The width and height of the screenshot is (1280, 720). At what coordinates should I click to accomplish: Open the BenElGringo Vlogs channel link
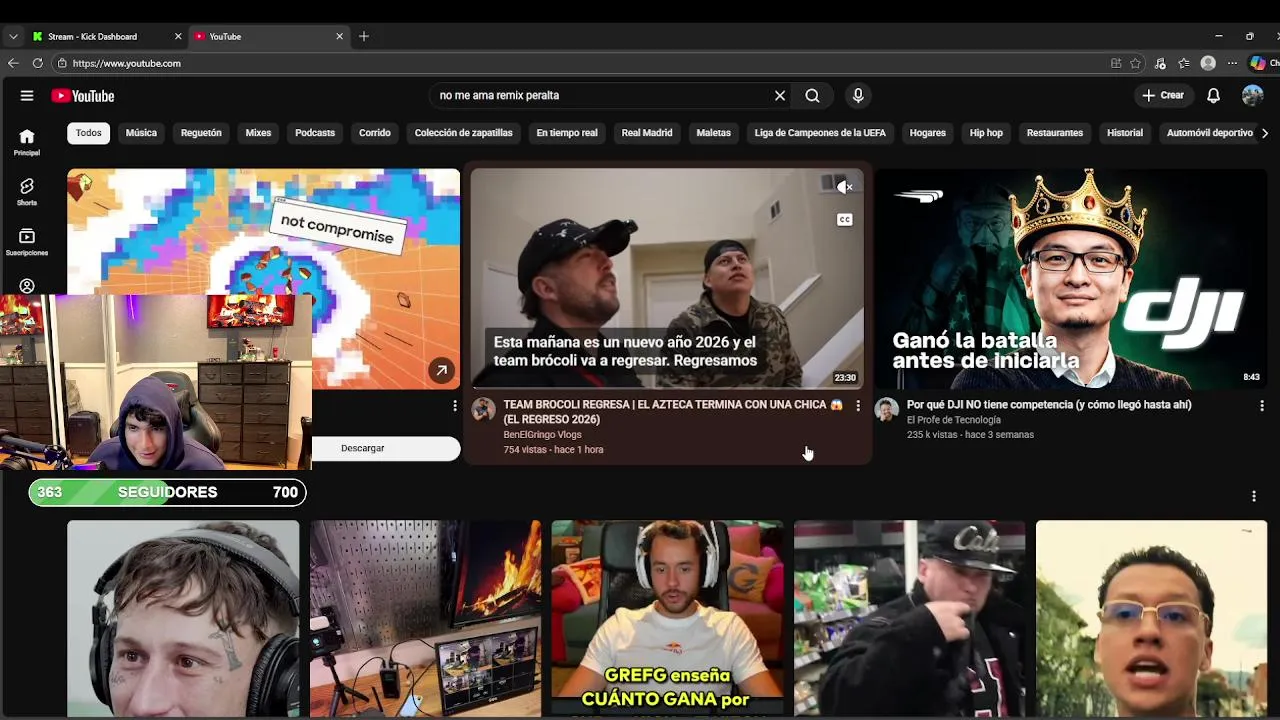click(542, 435)
